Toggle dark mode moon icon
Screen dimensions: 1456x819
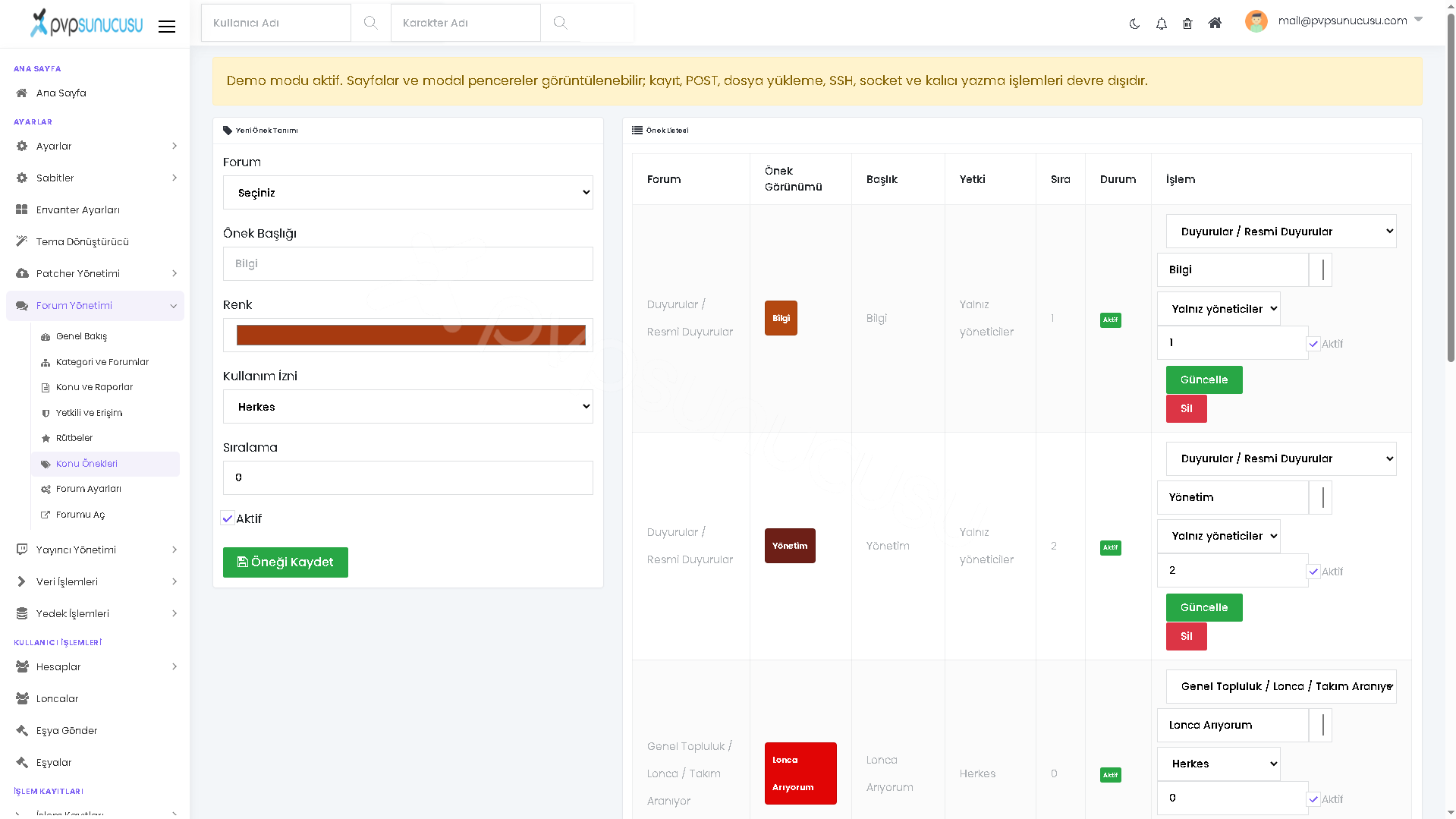pyautogui.click(x=1134, y=24)
